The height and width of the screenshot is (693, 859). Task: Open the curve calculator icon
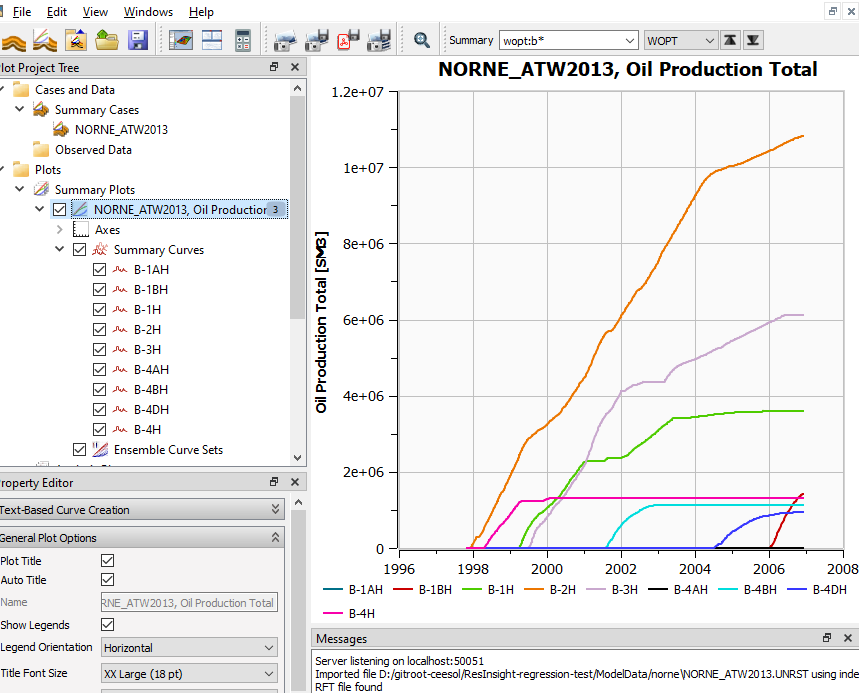click(x=242, y=40)
